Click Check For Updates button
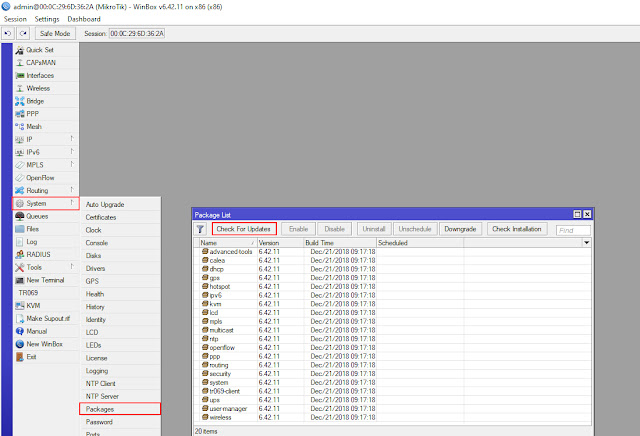This screenshot has width=640, height=436. (244, 229)
